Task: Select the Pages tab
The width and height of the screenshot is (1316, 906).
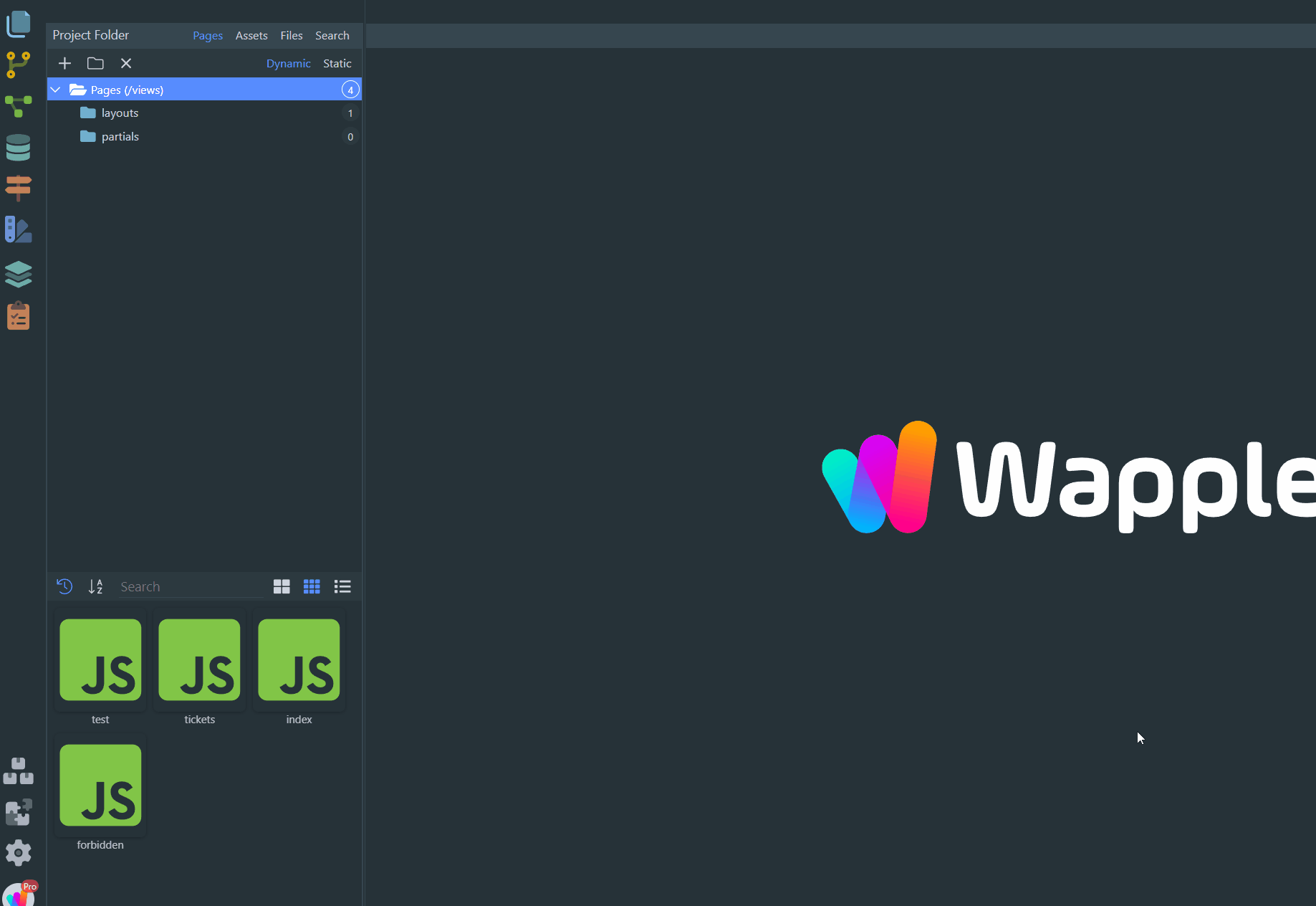Action: (x=208, y=35)
